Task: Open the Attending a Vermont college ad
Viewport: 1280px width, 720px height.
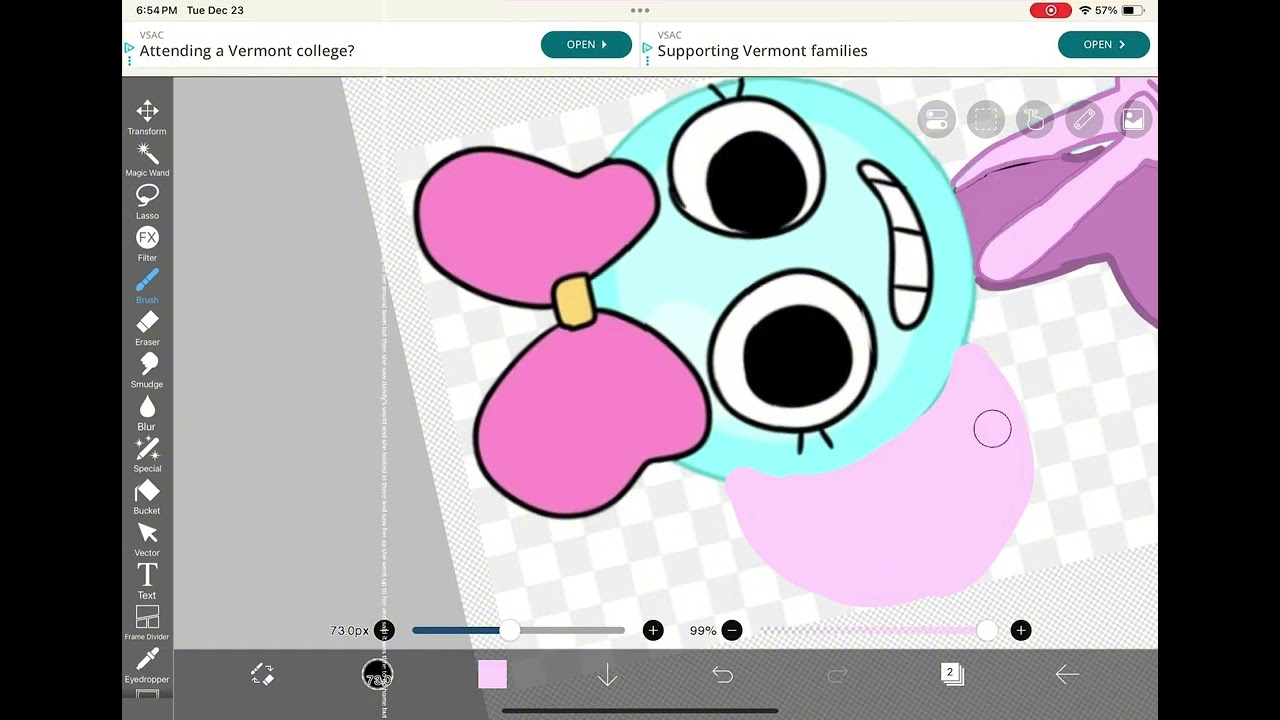Action: 586,44
